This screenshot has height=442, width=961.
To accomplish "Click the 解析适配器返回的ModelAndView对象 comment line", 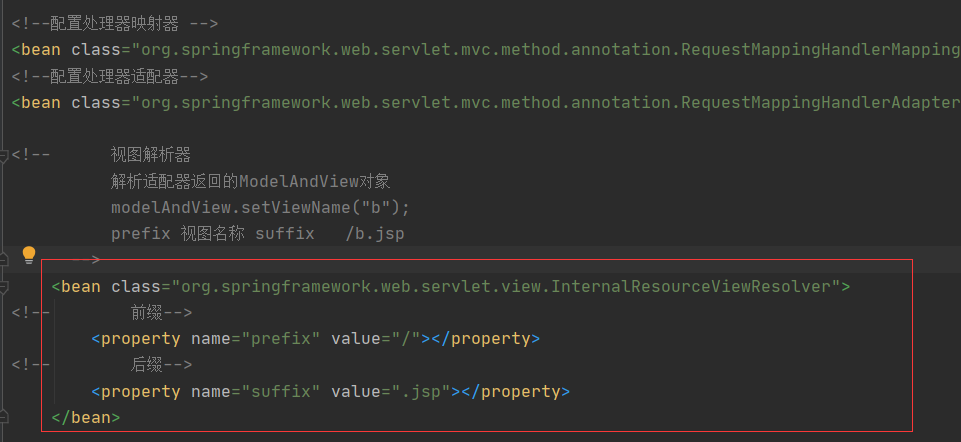I will pyautogui.click(x=250, y=181).
